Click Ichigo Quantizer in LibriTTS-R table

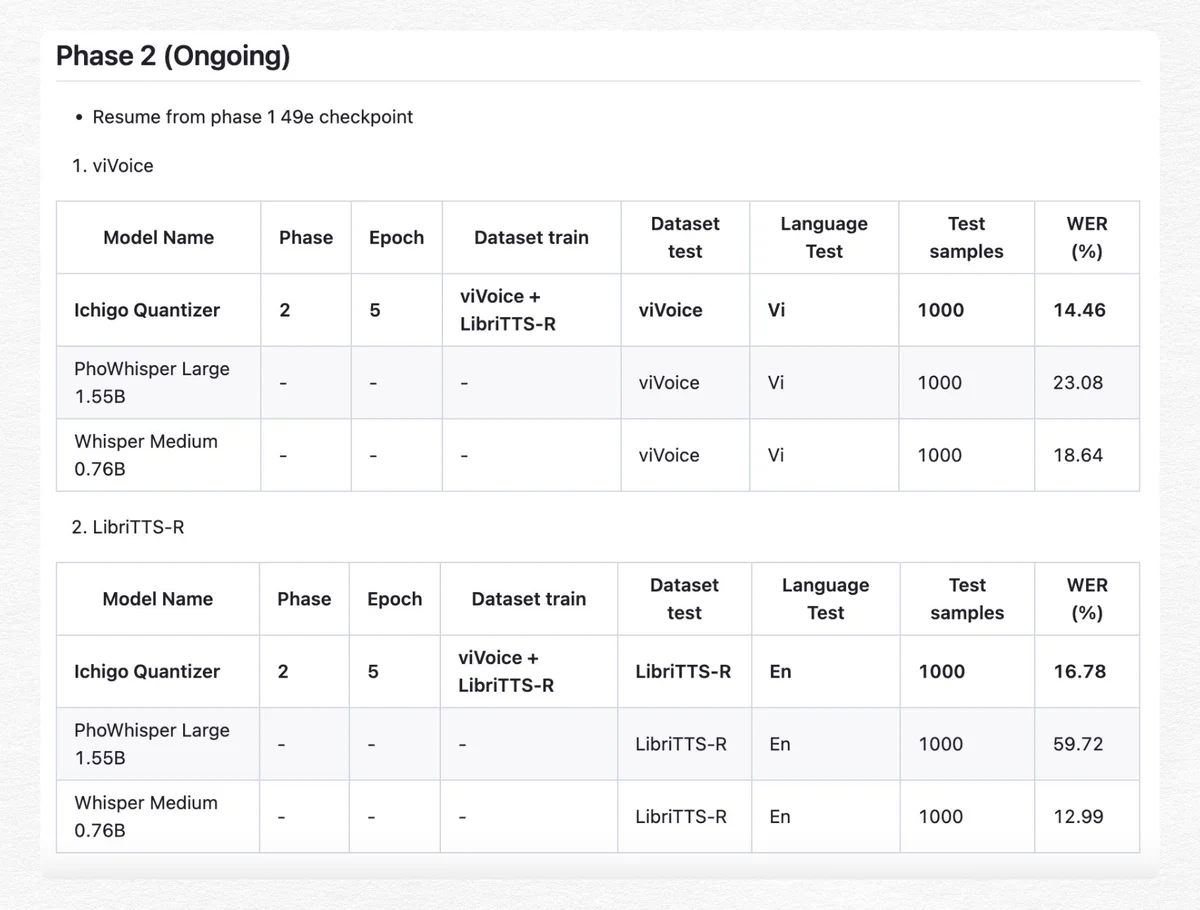pyautogui.click(x=147, y=671)
